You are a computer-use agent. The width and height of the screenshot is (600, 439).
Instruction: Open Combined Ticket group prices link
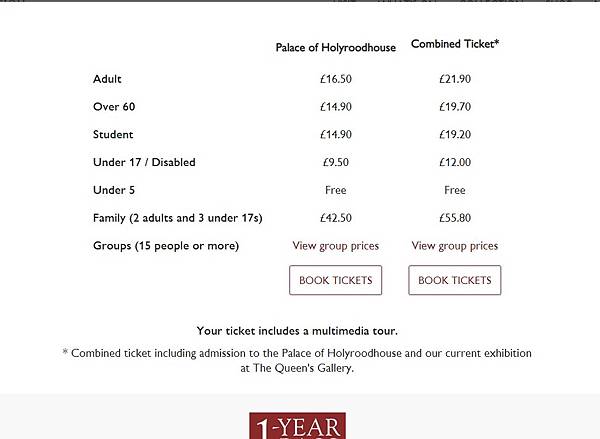[454, 245]
